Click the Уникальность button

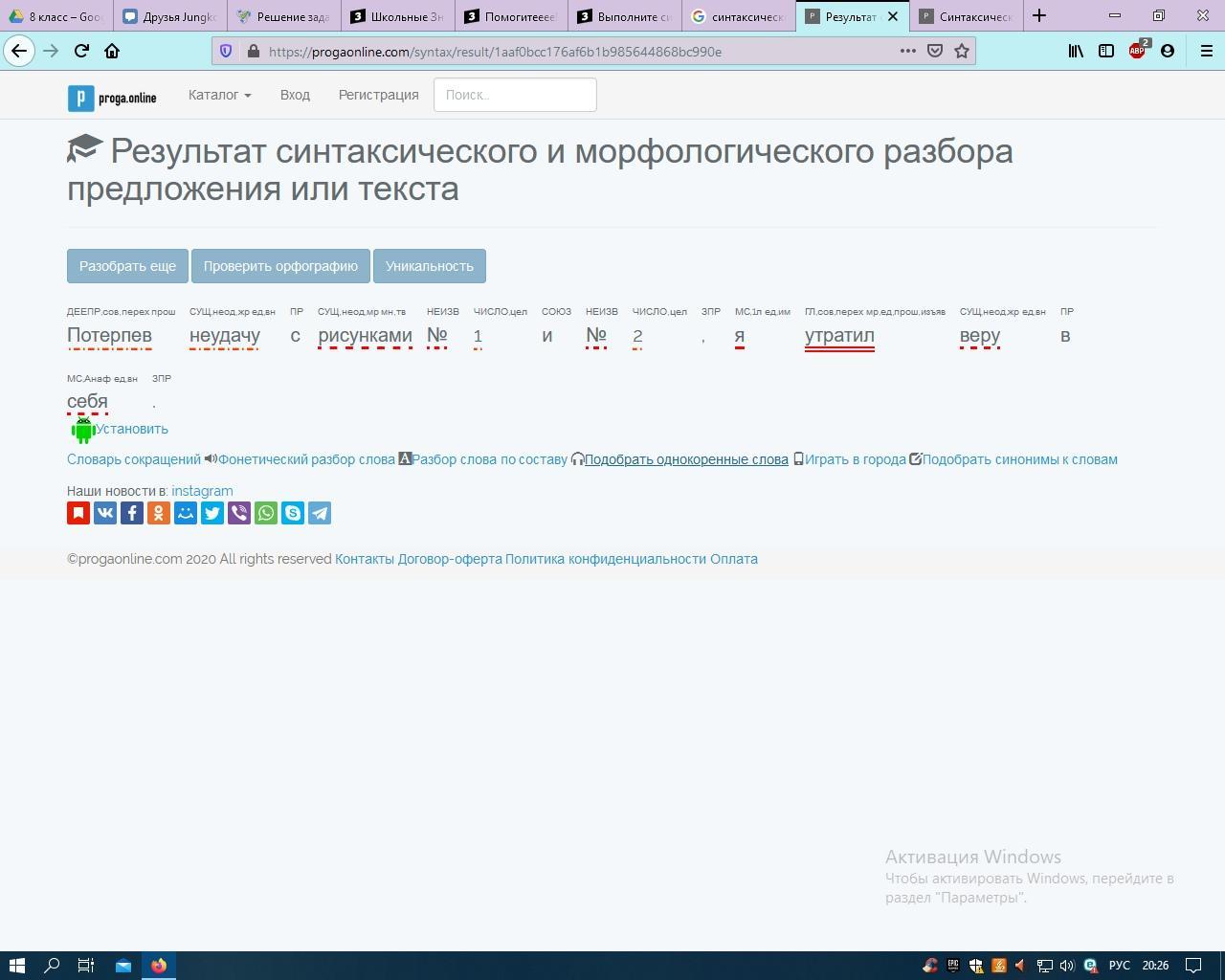[430, 266]
